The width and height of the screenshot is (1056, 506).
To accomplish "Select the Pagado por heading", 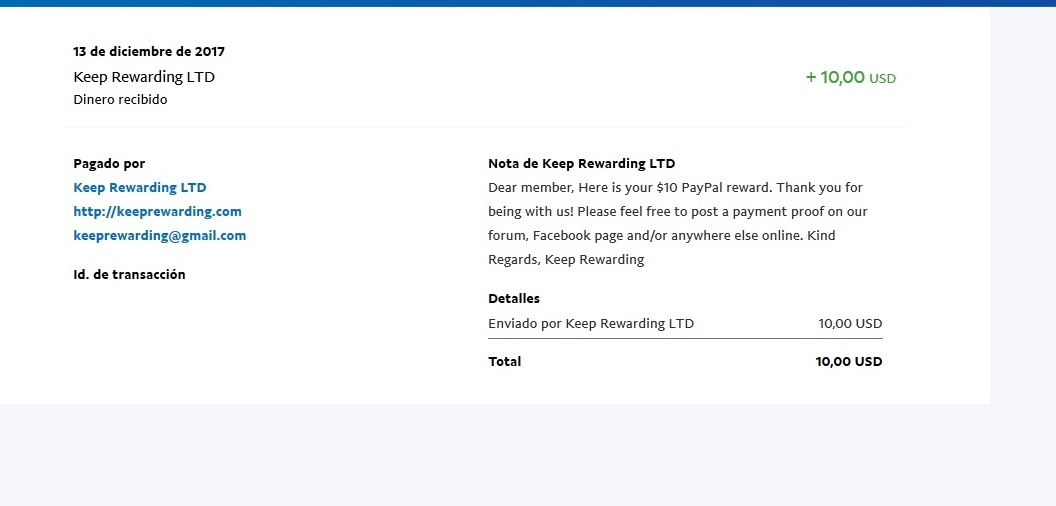I will 109,164.
